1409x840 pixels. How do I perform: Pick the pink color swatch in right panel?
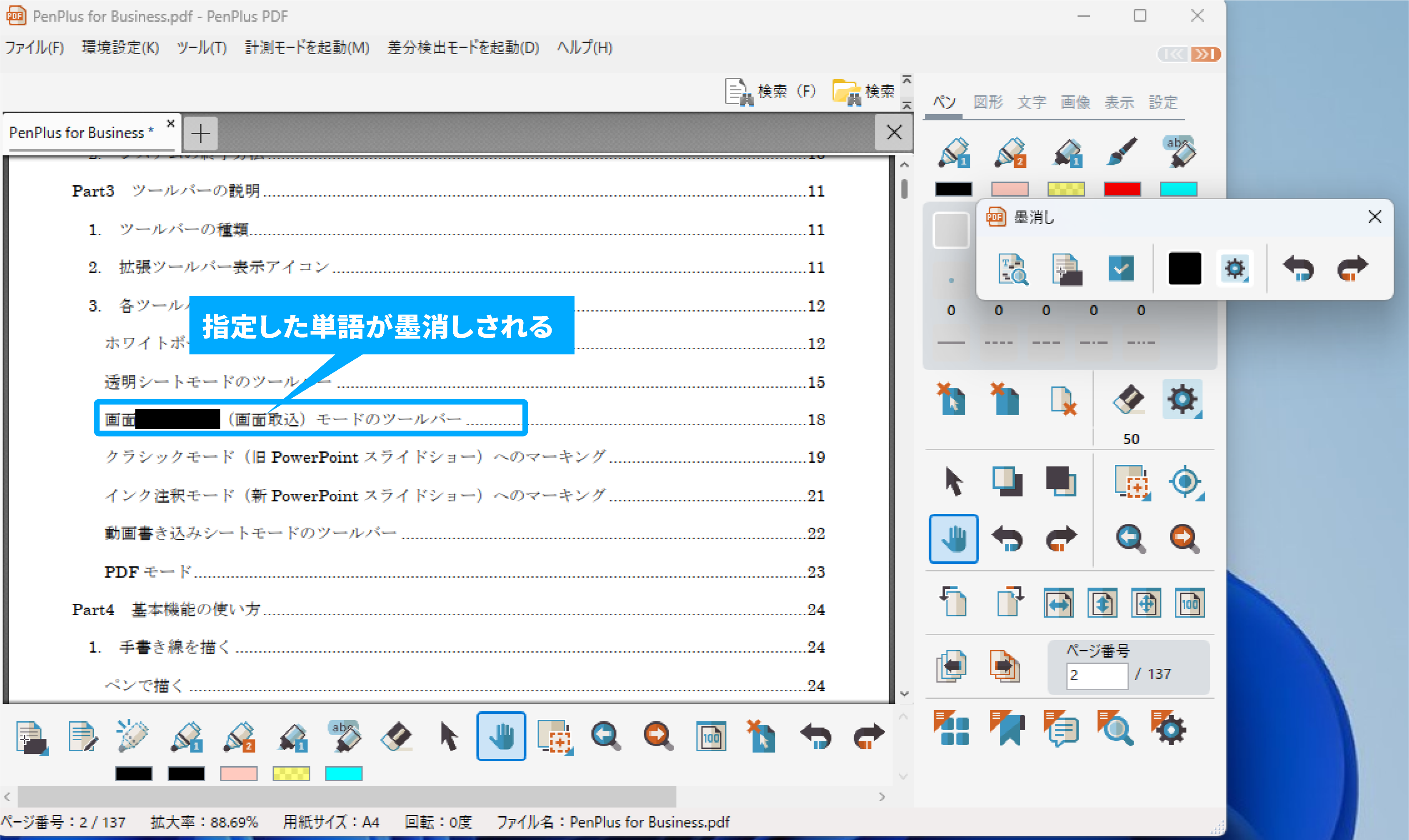coord(1010,189)
